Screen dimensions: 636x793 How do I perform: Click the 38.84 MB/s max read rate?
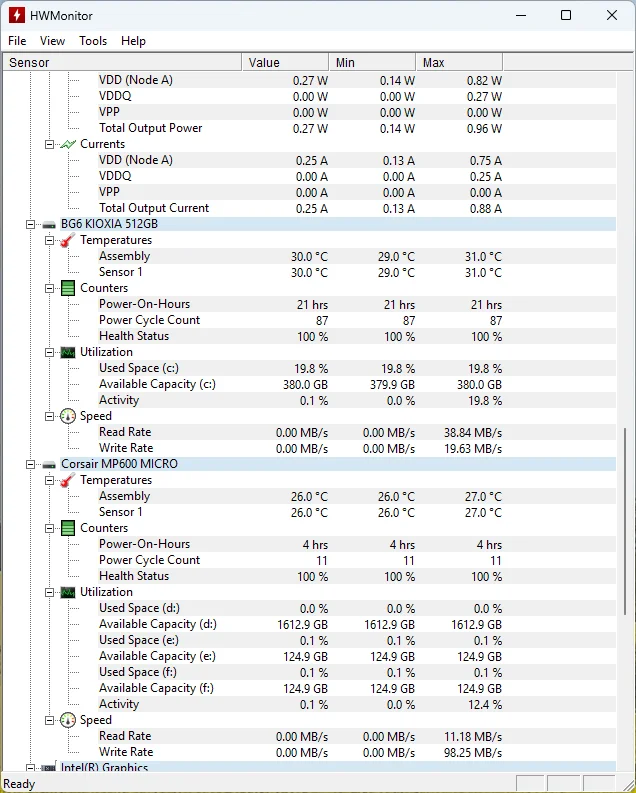(473, 433)
